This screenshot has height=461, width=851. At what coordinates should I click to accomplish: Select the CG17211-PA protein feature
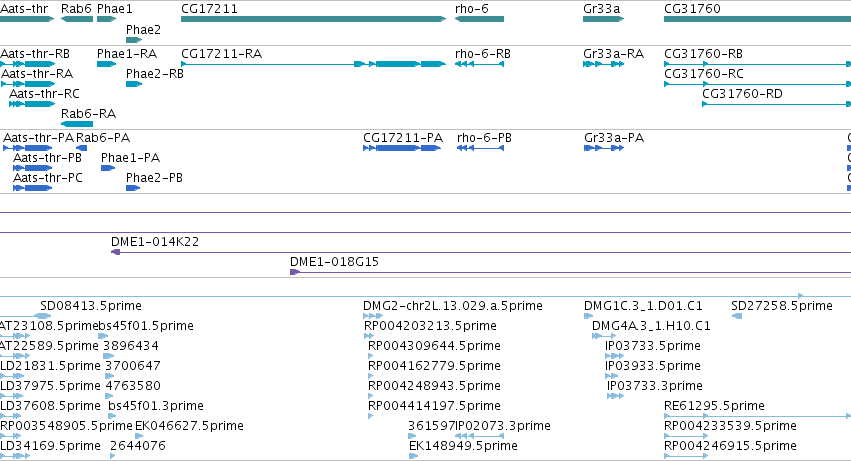click(402, 148)
